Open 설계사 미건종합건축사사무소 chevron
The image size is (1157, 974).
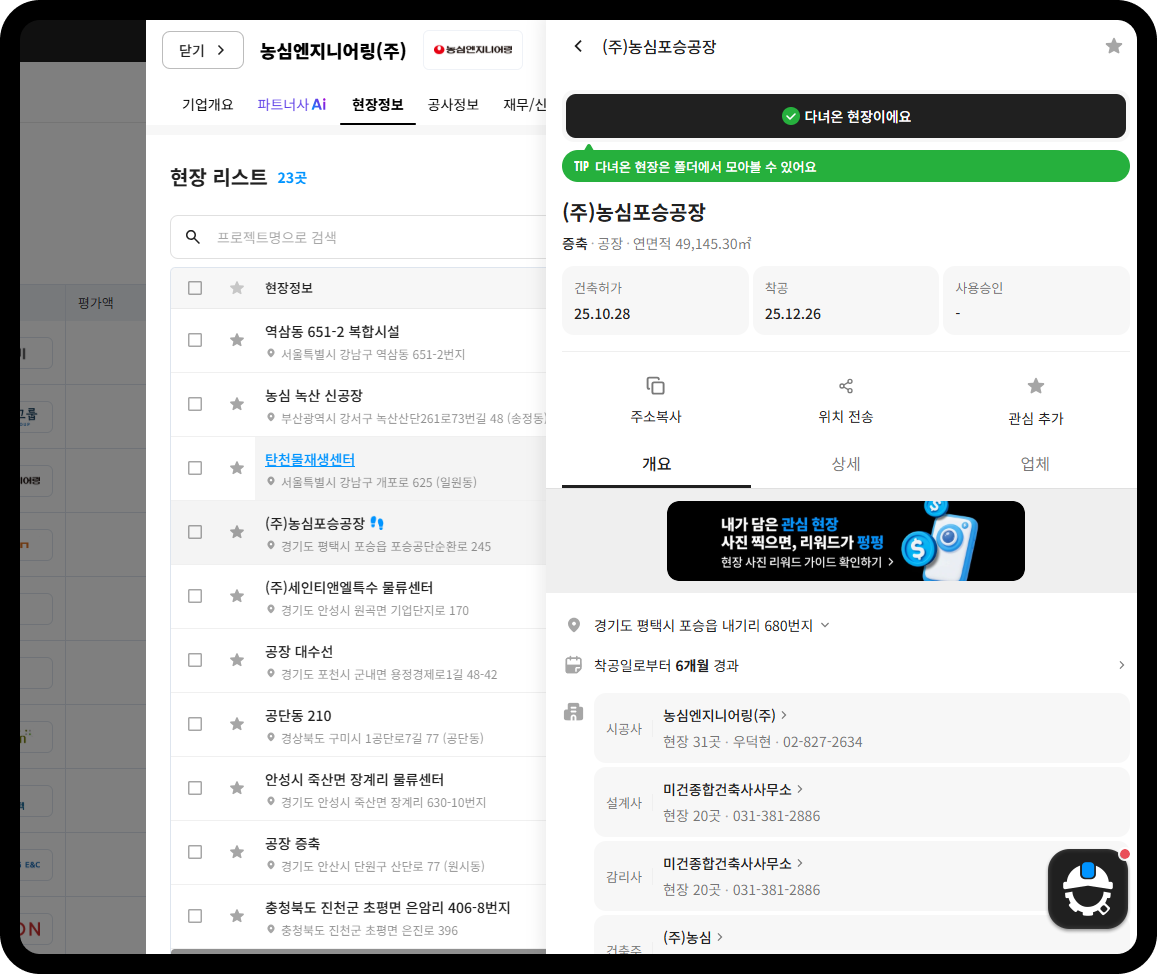click(x=800, y=789)
